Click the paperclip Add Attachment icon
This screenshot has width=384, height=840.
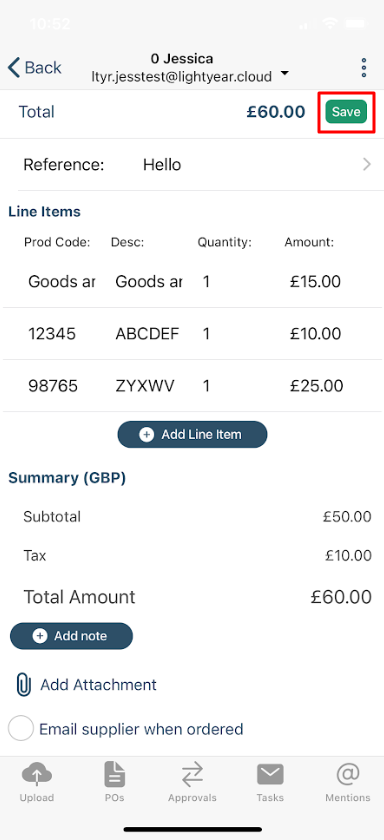click(x=23, y=685)
